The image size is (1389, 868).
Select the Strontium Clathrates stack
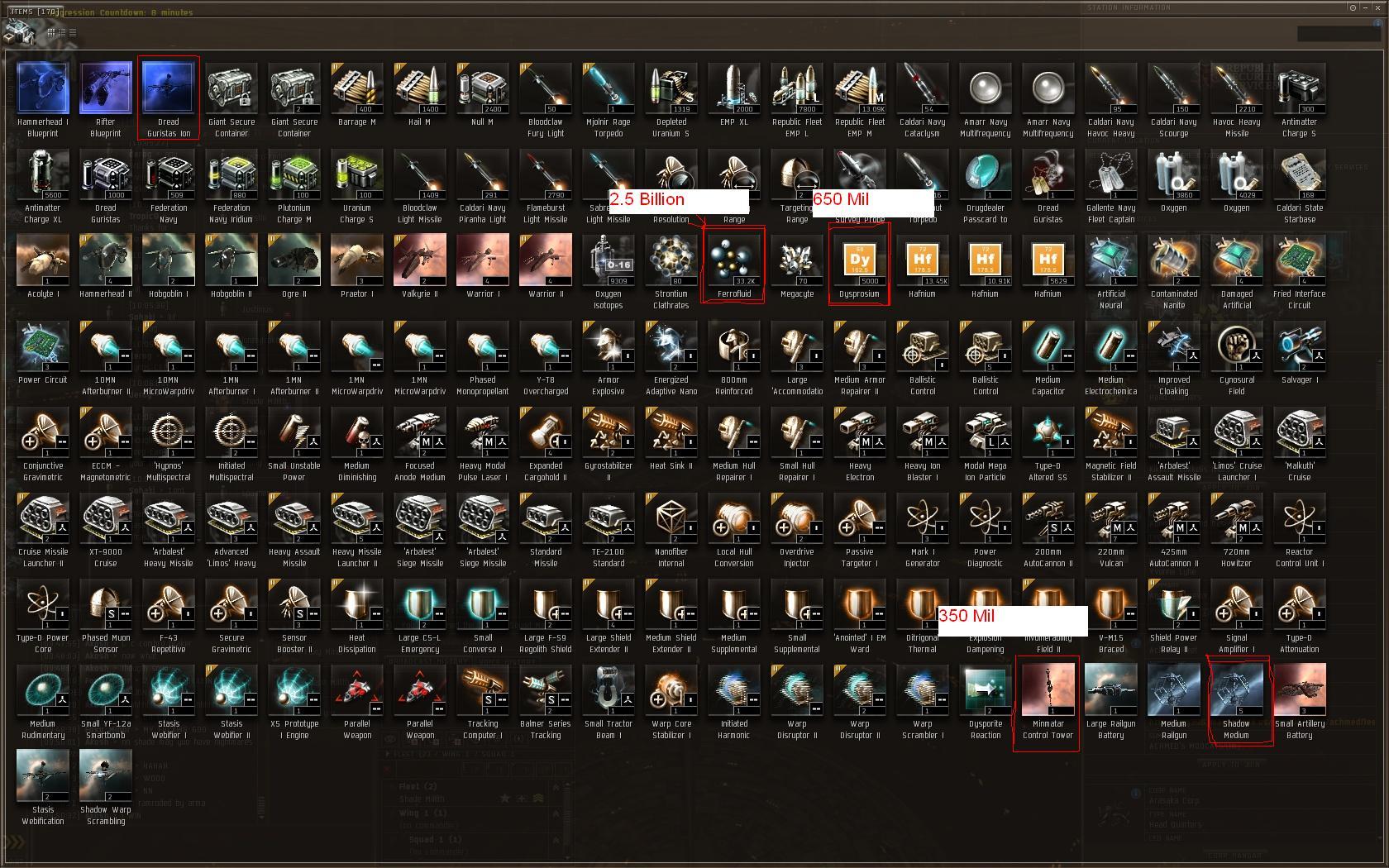coord(671,271)
